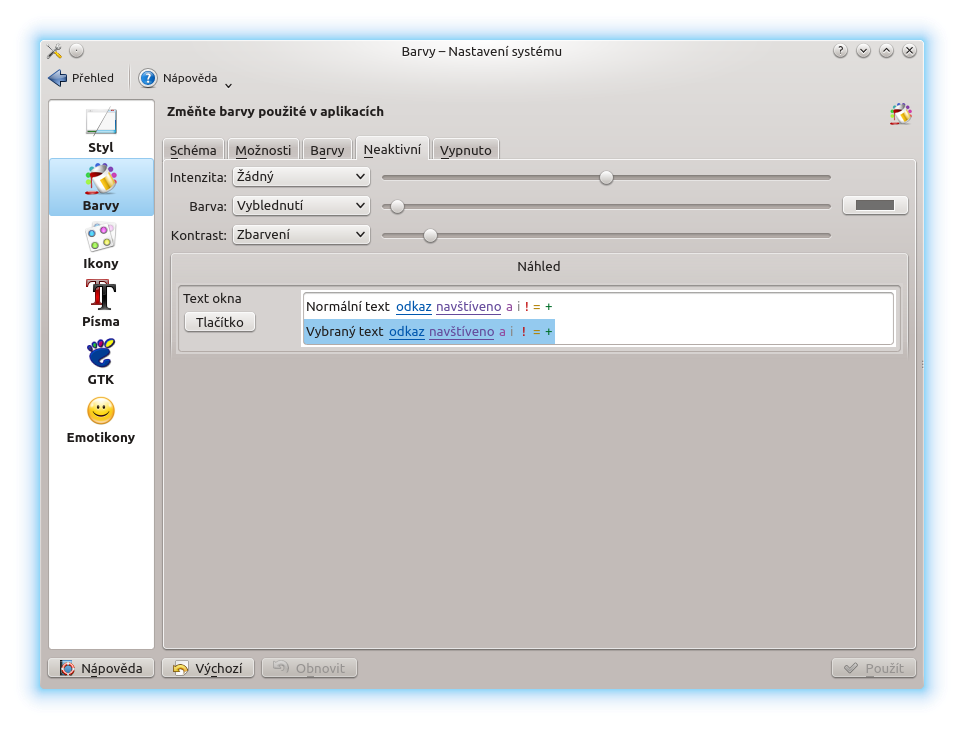The image size is (964, 729).
Task: Switch to the Schéma tab
Action: pyautogui.click(x=193, y=150)
